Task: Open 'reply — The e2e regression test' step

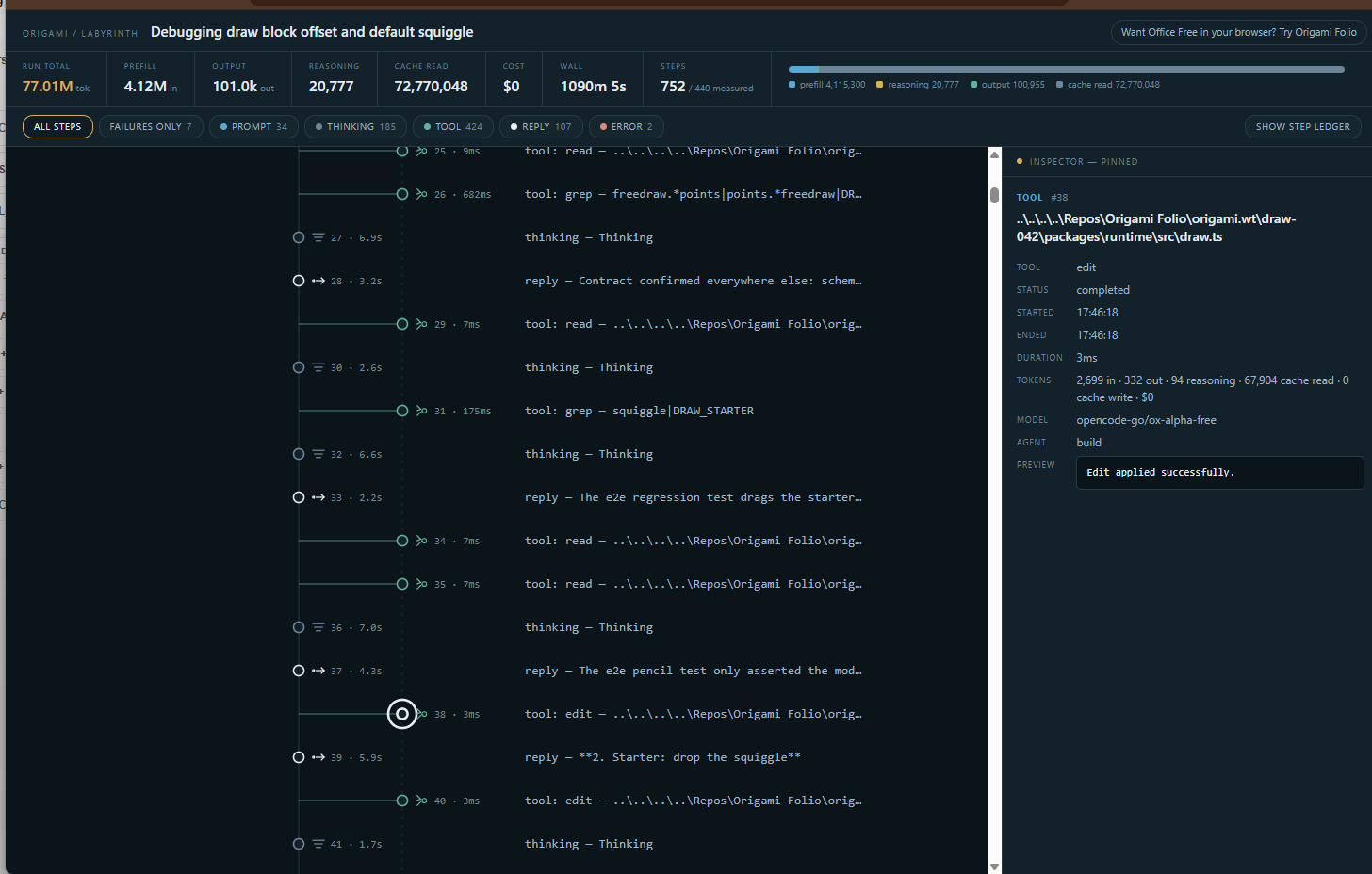Action: coord(693,497)
